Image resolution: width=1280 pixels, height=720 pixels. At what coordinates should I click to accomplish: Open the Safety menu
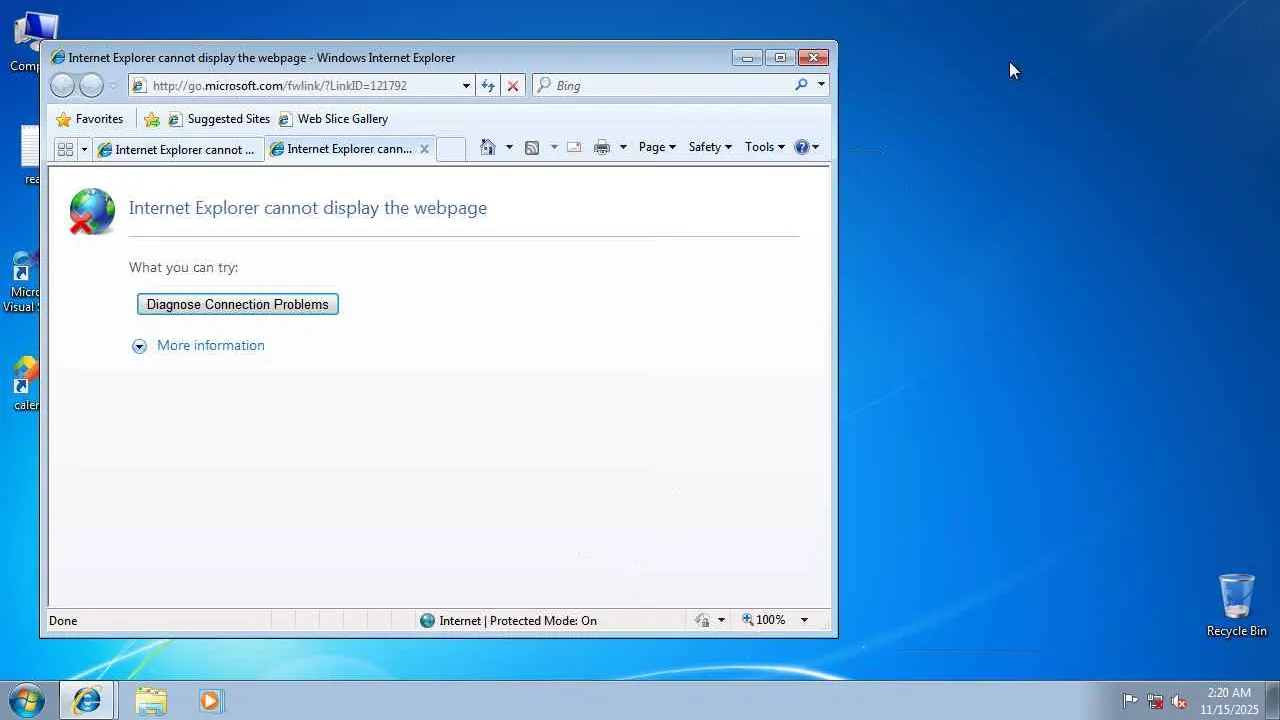[710, 147]
